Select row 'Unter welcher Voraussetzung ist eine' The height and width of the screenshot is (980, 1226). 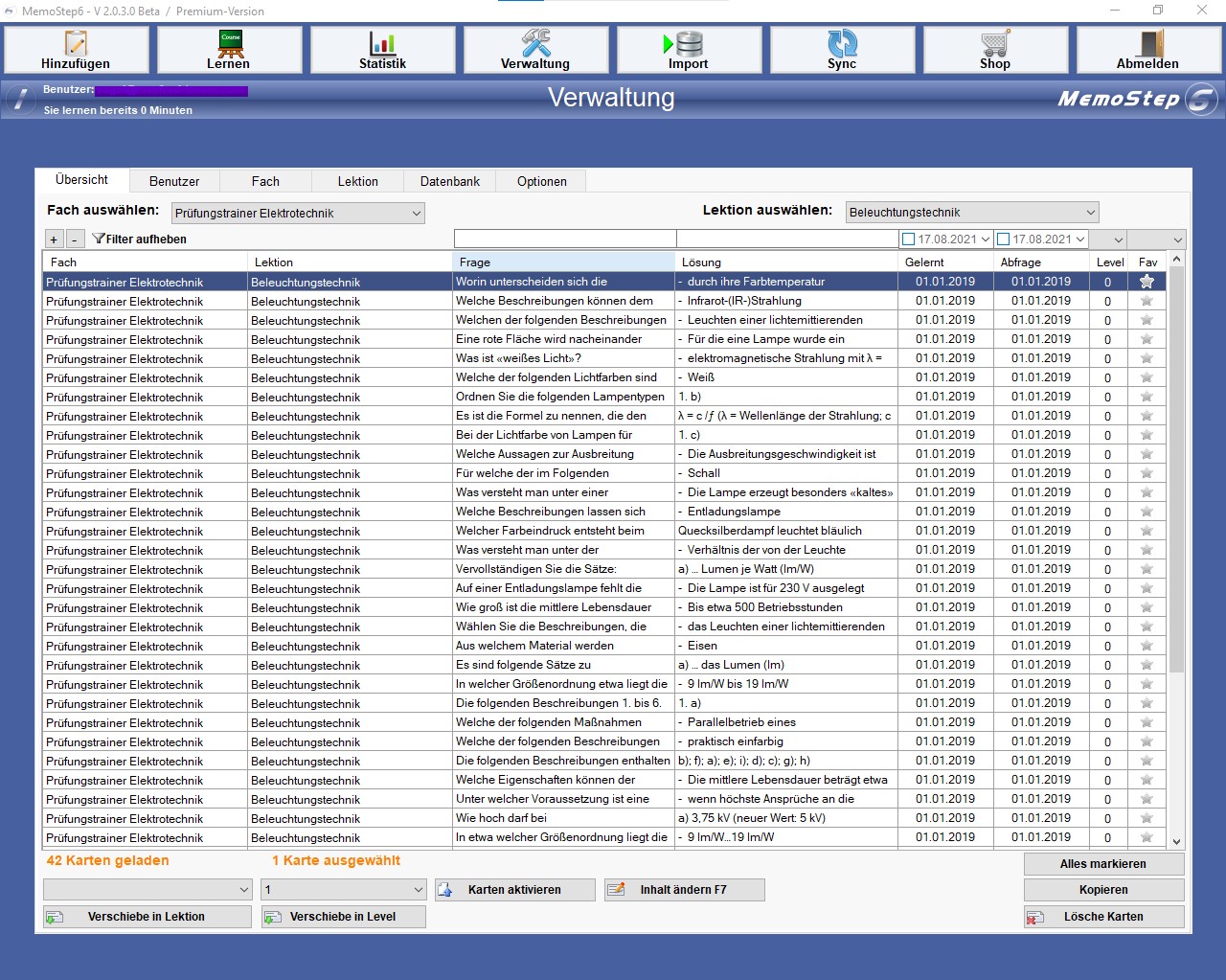tap(604, 799)
